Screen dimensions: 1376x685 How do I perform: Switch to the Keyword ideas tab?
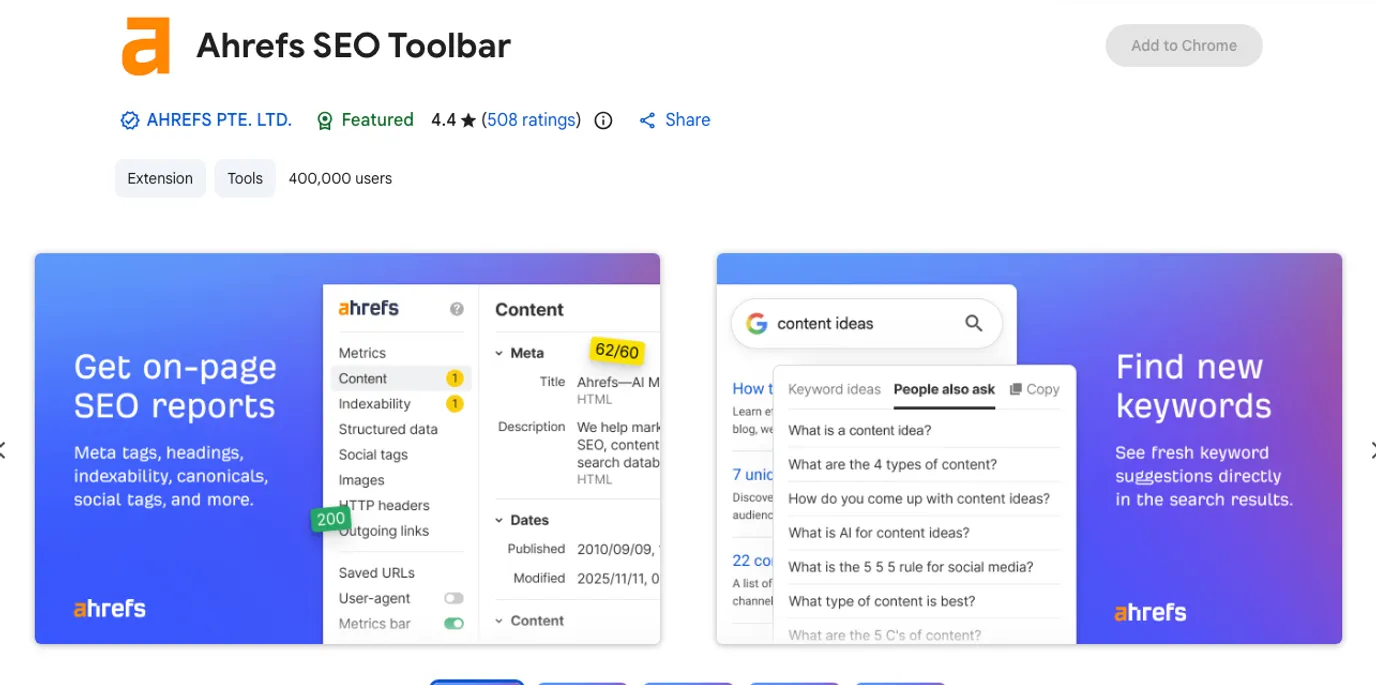(x=834, y=389)
